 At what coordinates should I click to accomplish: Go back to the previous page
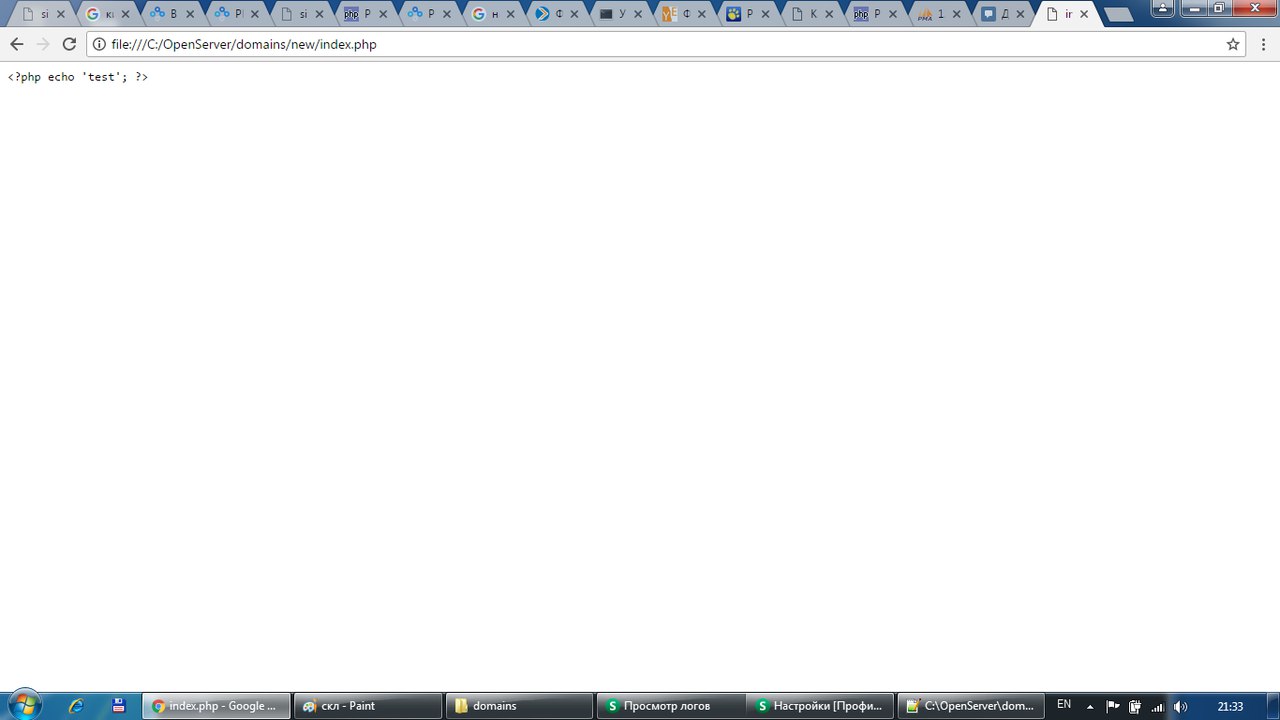(16, 44)
